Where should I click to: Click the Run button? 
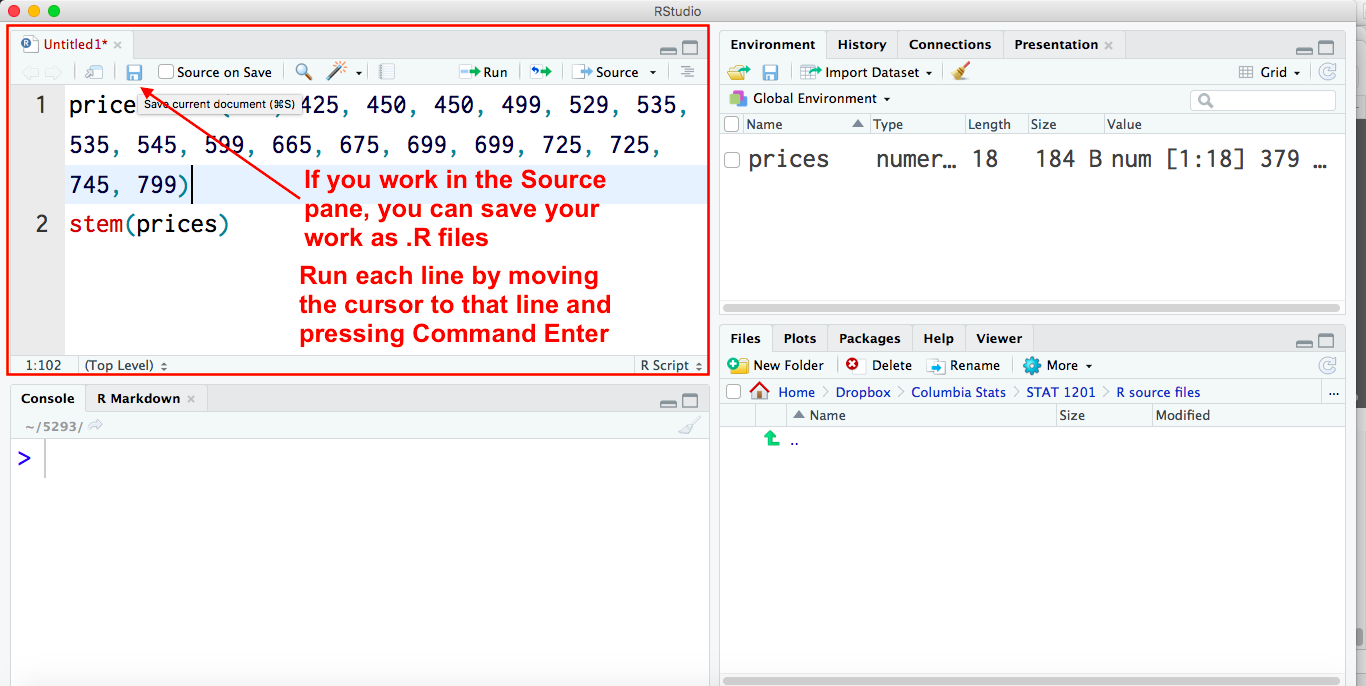coord(484,72)
